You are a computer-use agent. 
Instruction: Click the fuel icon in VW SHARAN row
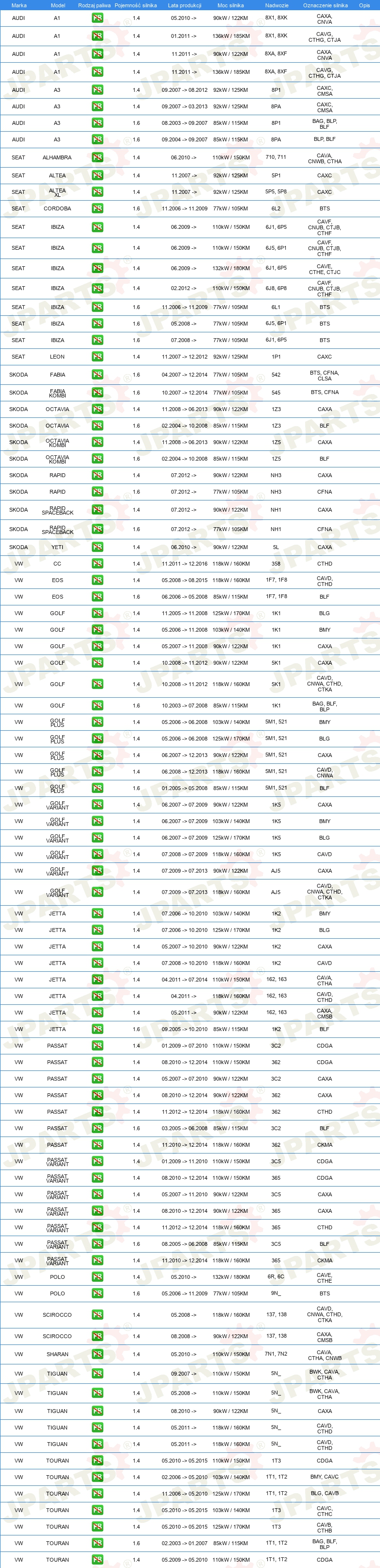(98, 1354)
